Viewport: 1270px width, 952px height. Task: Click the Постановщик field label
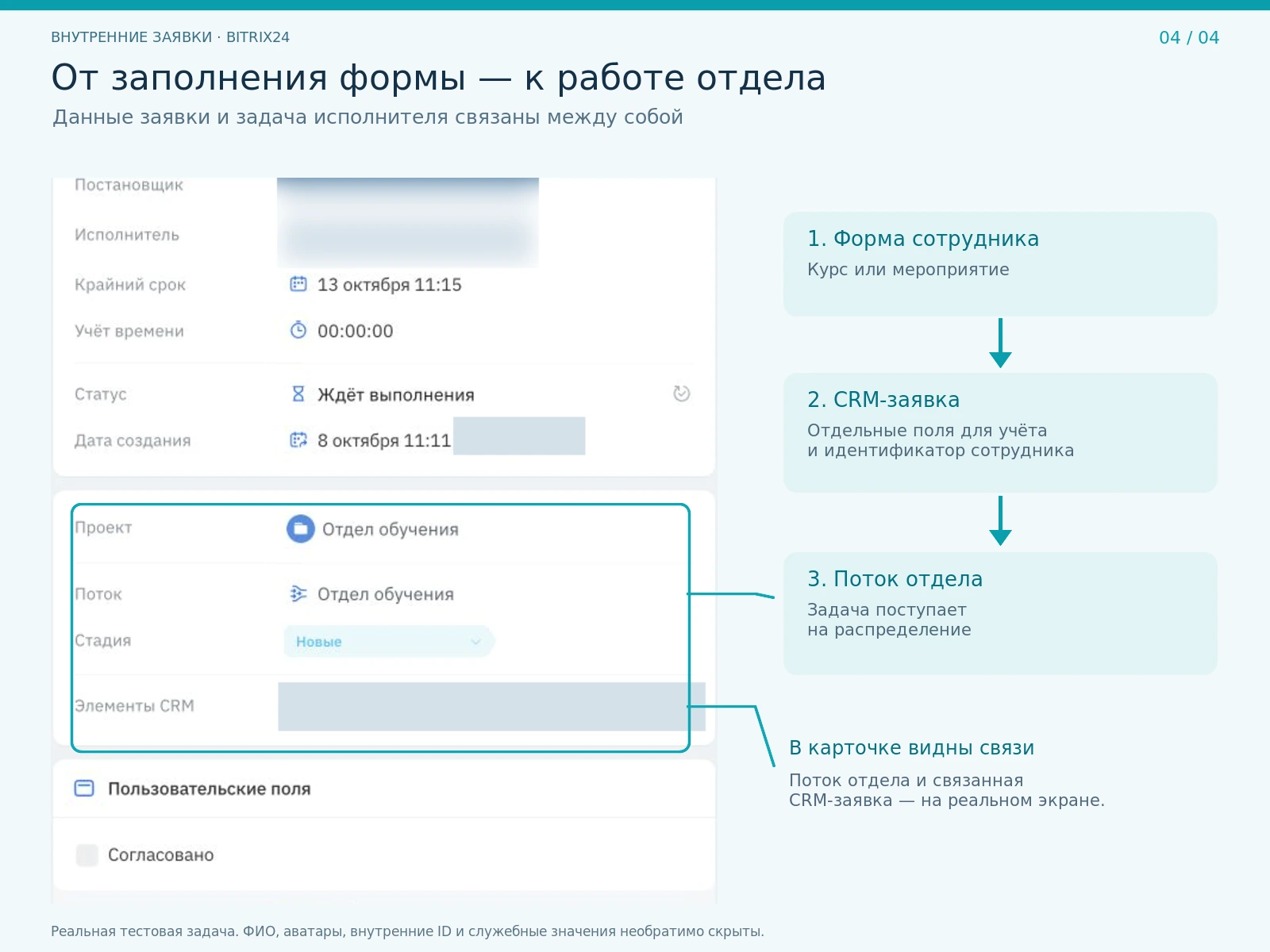click(129, 185)
